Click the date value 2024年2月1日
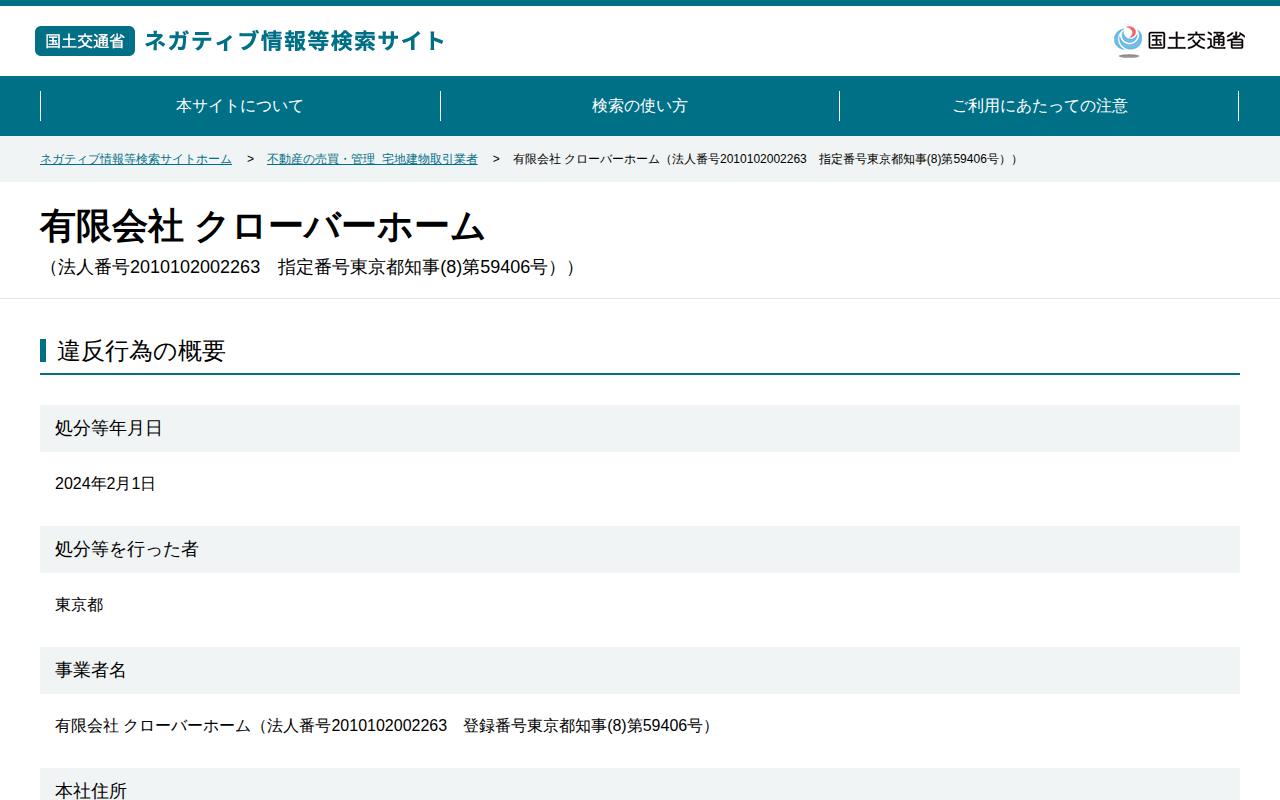 coord(105,484)
